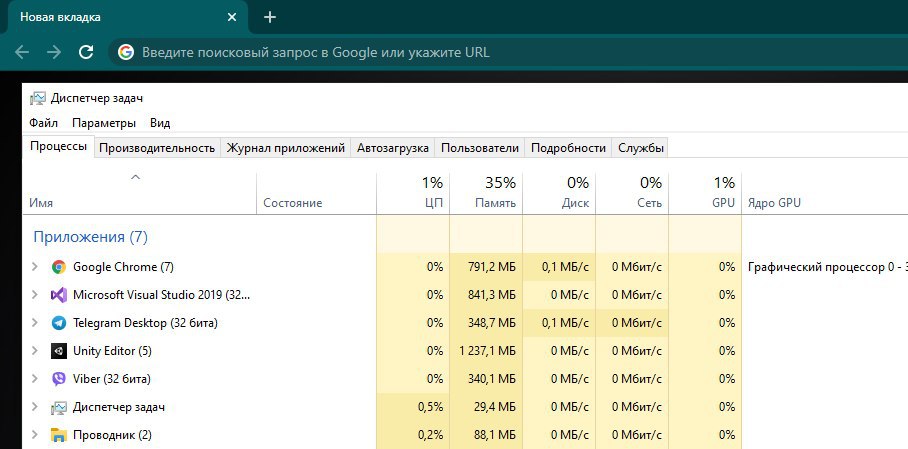The height and width of the screenshot is (449, 908).
Task: Sort by the Состояние column header
Action: (x=316, y=194)
